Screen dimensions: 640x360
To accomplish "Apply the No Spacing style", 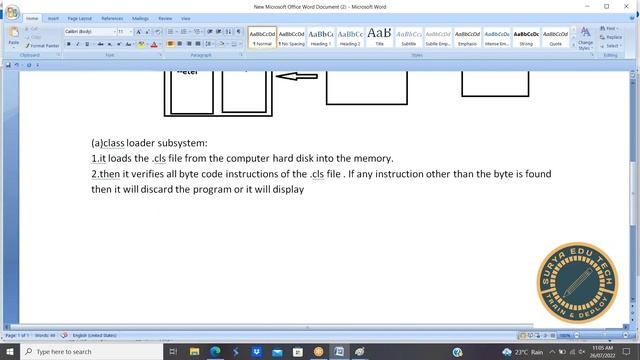I will point(291,38).
